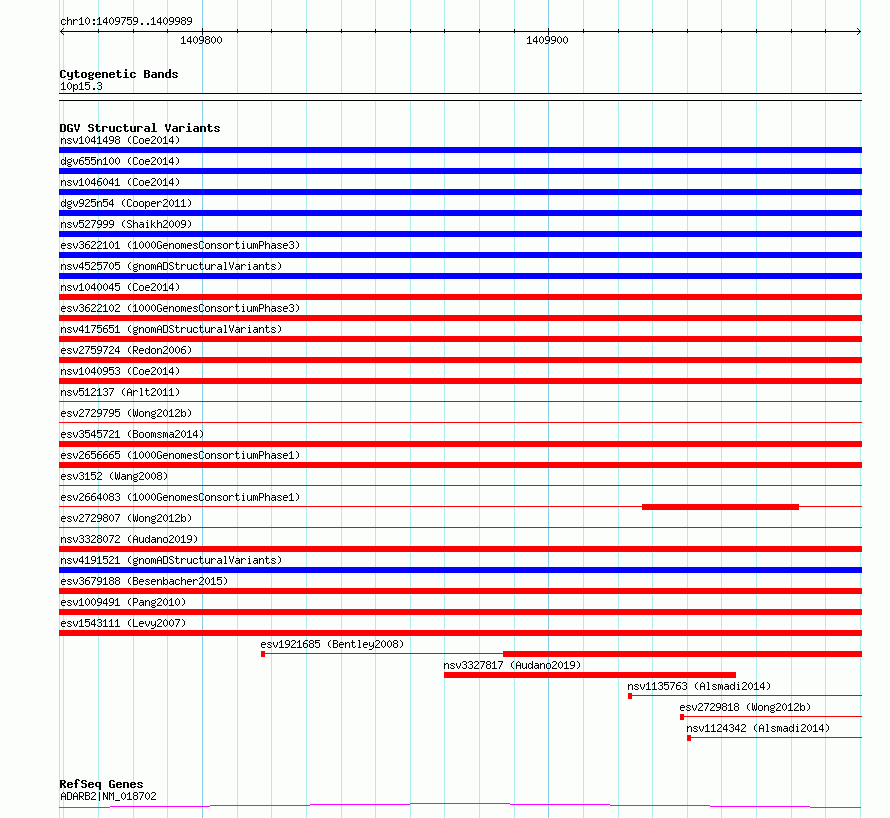
Task: Click nsv527999 (Shaikh2009) label
Action: coord(126,224)
